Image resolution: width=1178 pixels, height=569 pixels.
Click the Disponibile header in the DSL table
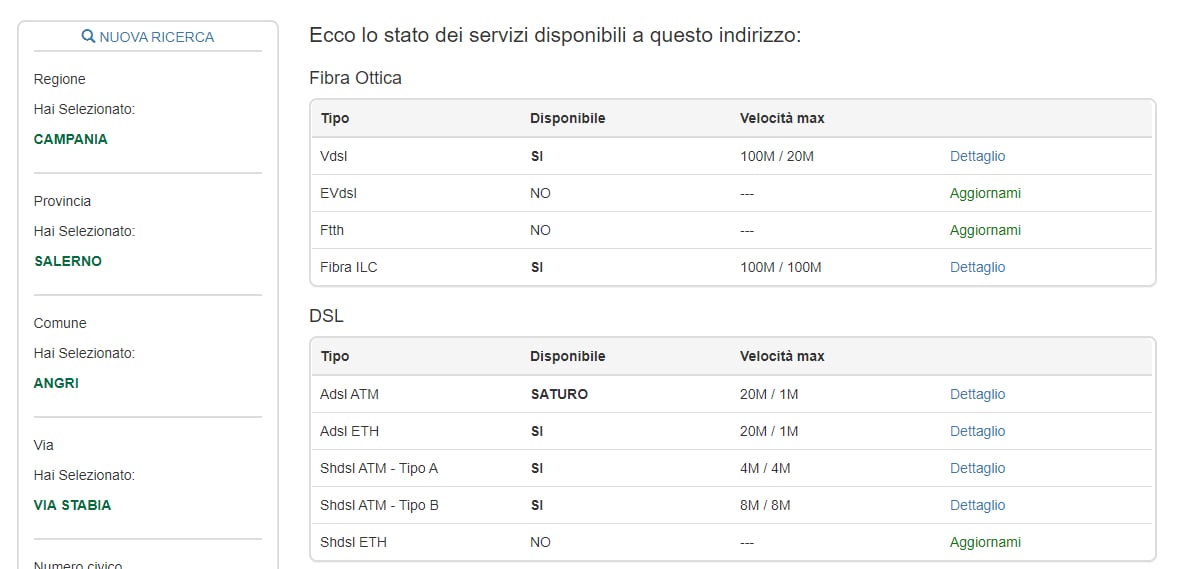pos(567,356)
